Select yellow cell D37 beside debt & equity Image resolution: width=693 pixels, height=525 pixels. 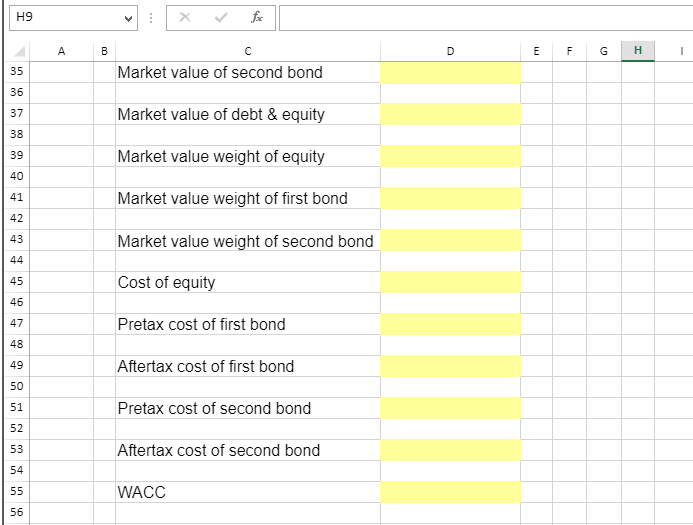(450, 114)
